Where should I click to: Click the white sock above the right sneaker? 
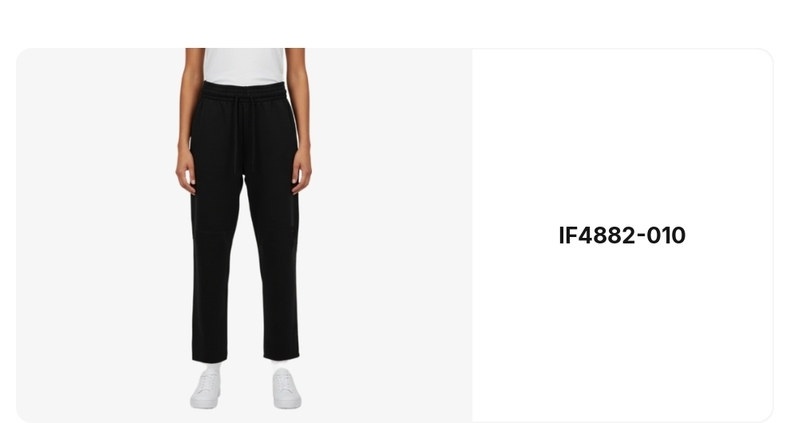280,366
